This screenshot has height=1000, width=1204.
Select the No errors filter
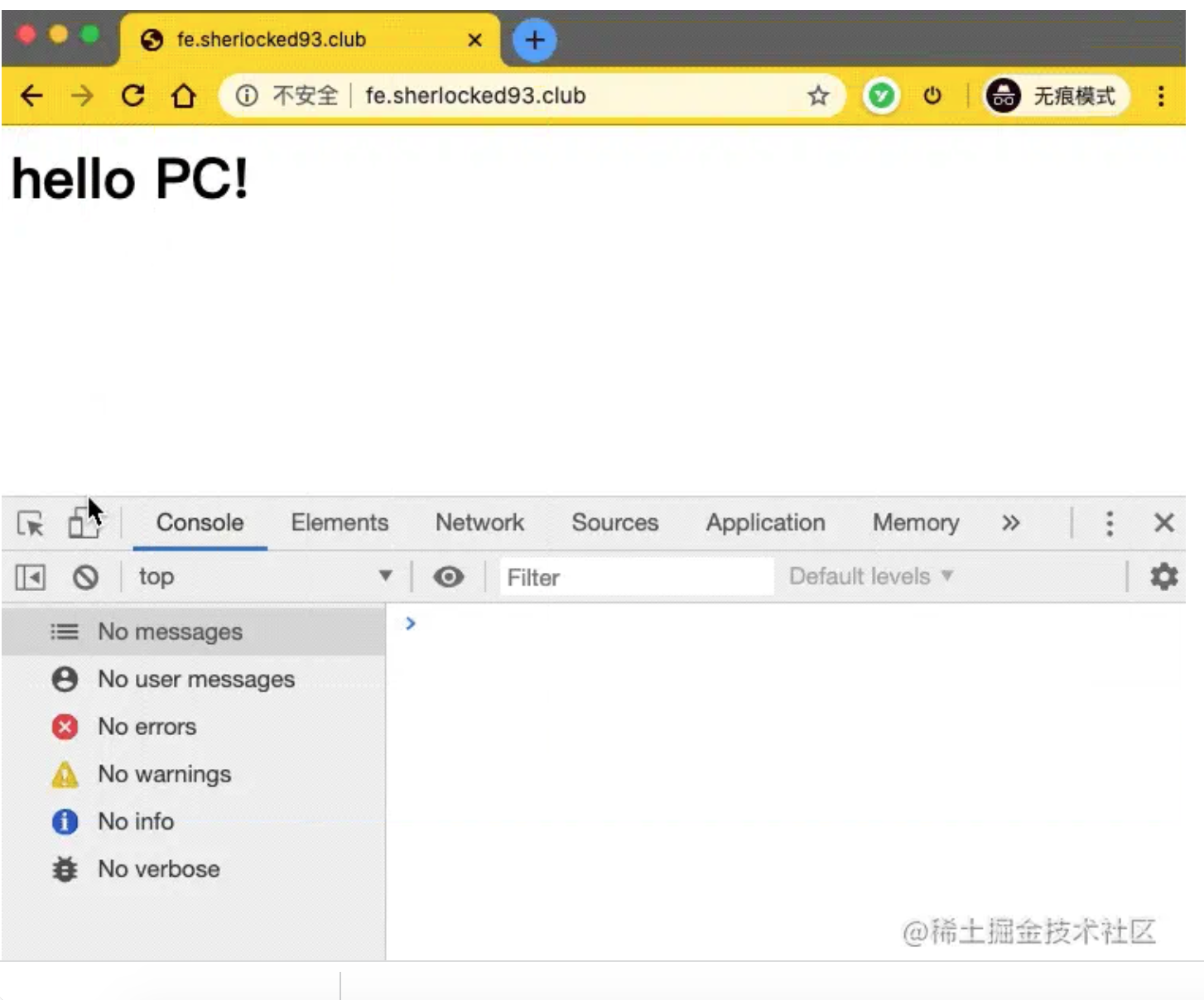click(x=147, y=727)
